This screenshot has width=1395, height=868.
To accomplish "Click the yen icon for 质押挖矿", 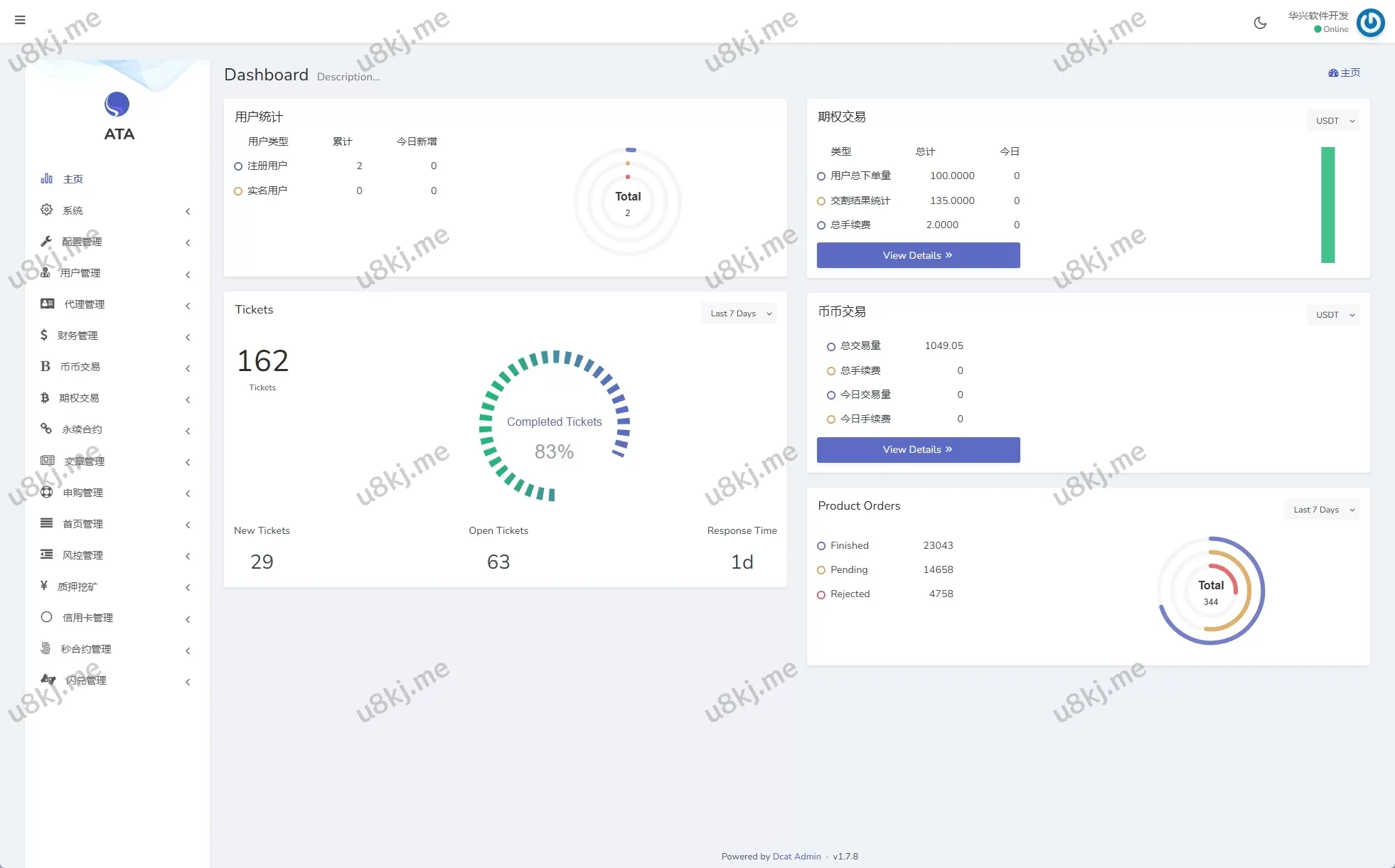I will click(44, 586).
